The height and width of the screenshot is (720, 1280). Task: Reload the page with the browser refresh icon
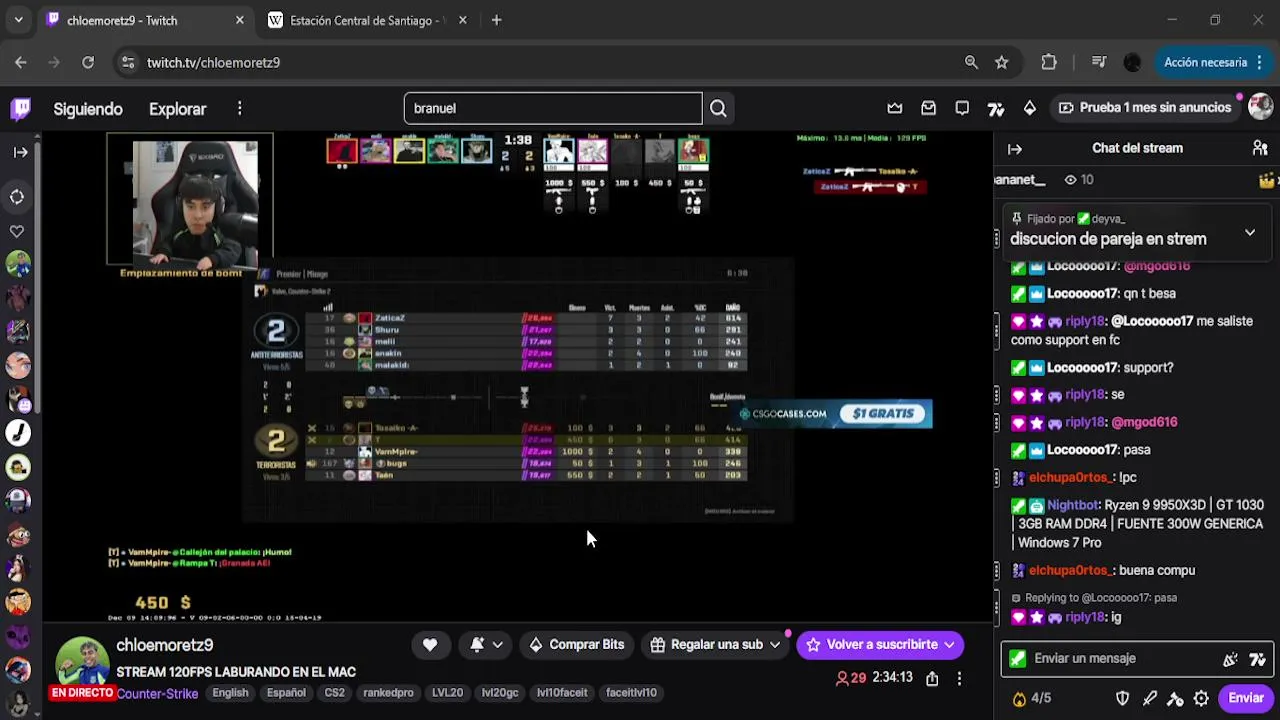point(88,62)
